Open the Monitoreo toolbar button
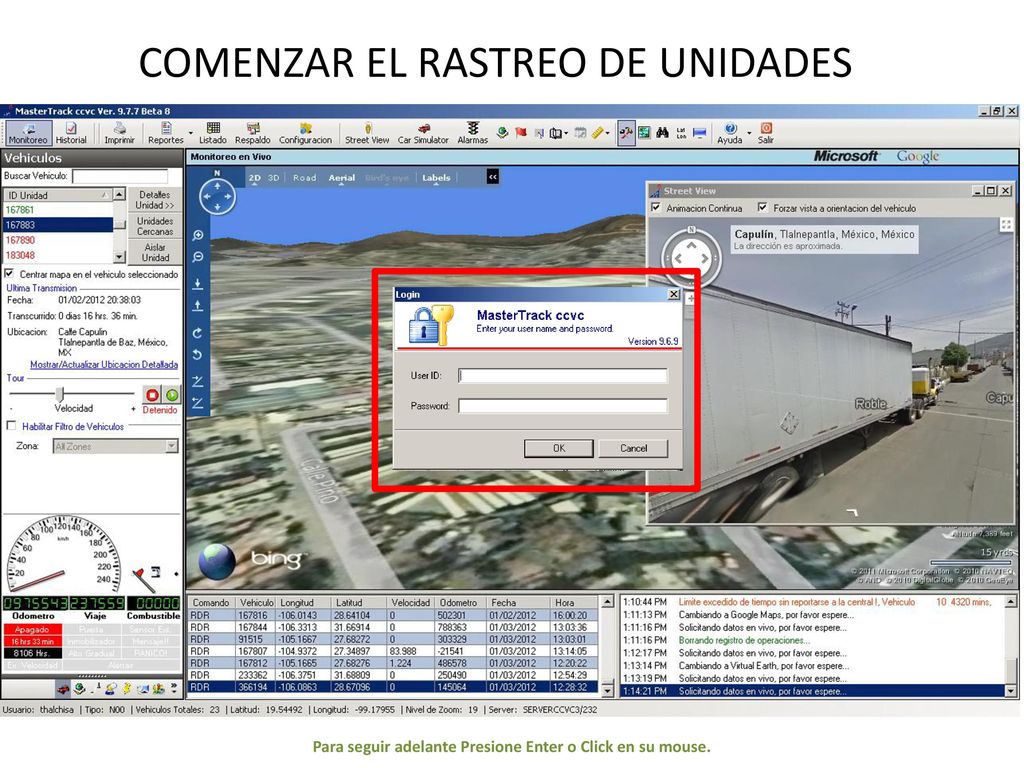This screenshot has height=768, width=1024. 27,133
